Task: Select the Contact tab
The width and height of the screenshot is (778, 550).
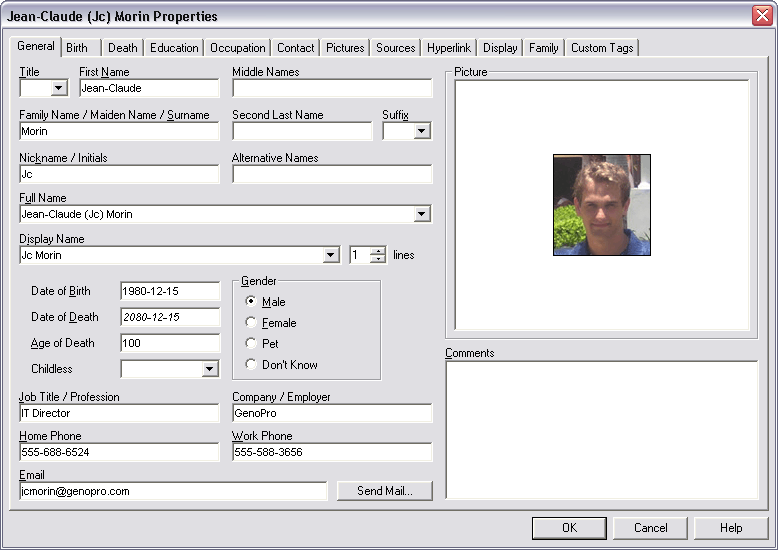Action: [295, 48]
